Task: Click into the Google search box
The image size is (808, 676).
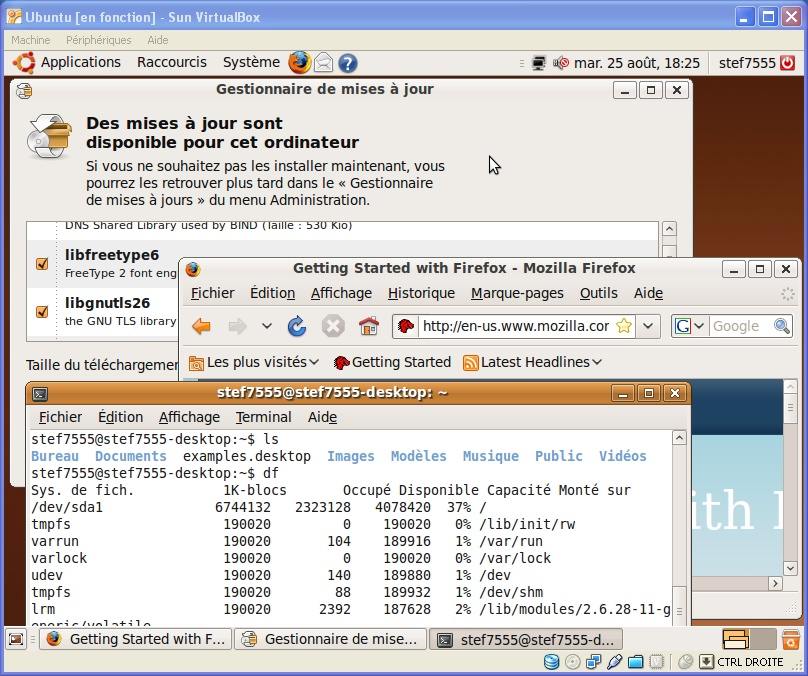Action: pyautogui.click(x=741, y=326)
